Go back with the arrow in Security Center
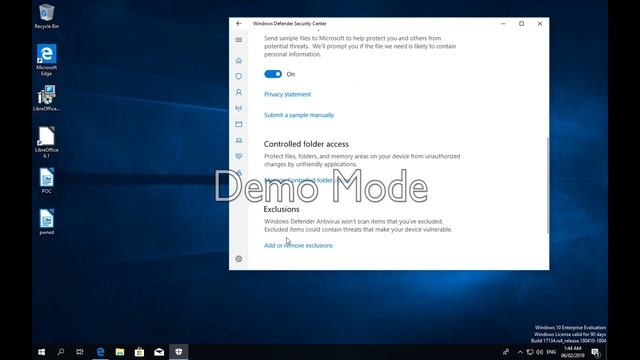 click(239, 24)
